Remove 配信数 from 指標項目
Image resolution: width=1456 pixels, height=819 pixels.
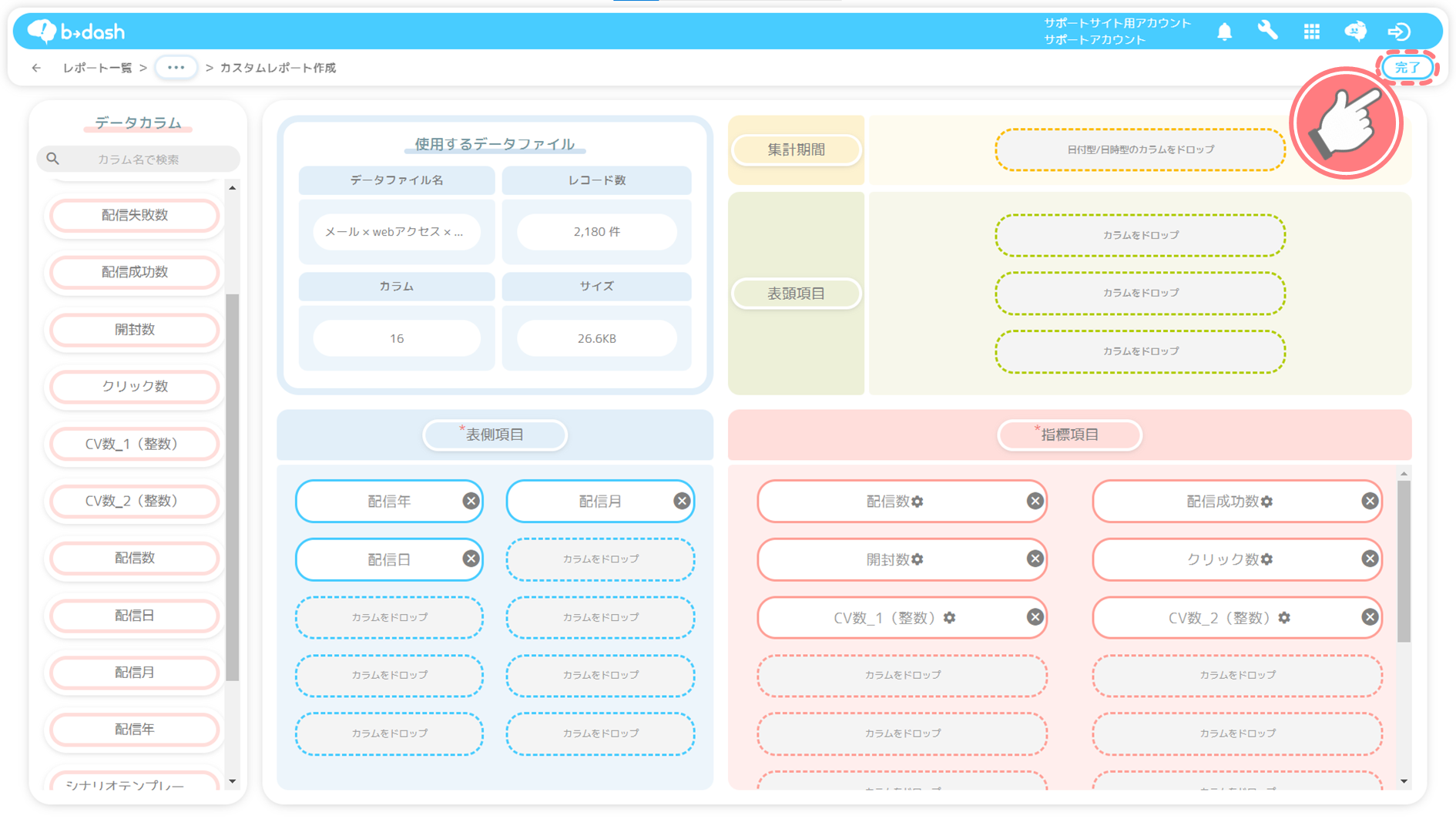pyautogui.click(x=1035, y=501)
